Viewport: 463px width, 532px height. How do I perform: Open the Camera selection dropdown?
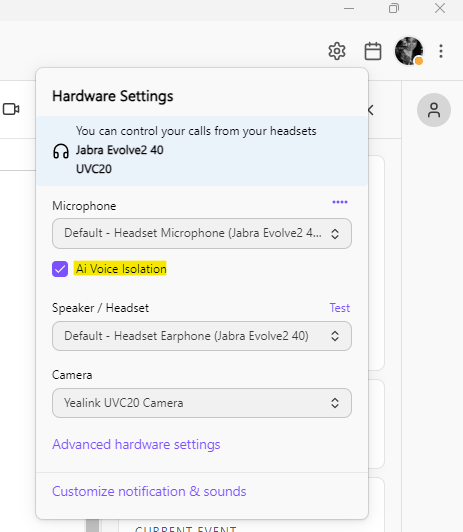pos(202,403)
